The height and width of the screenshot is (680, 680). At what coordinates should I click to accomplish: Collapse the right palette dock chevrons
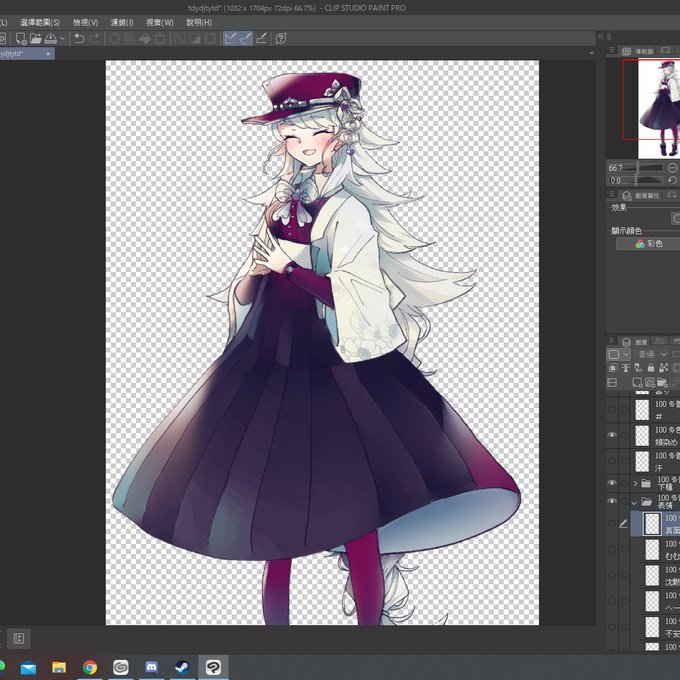(x=601, y=37)
